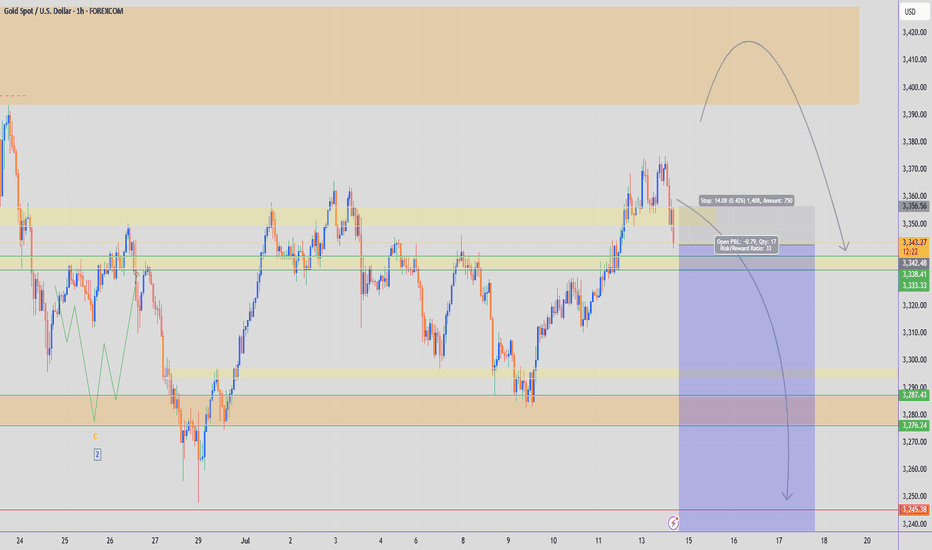Image resolution: width=932 pixels, height=550 pixels.
Task: Click the 3,350.00 price scale value
Action: coord(915,224)
